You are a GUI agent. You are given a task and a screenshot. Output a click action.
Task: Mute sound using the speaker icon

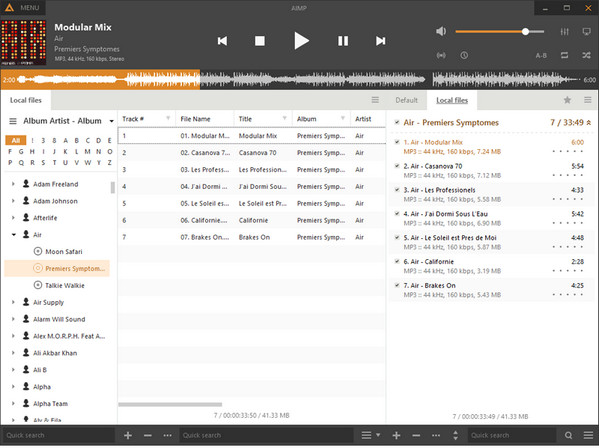[x=441, y=31]
